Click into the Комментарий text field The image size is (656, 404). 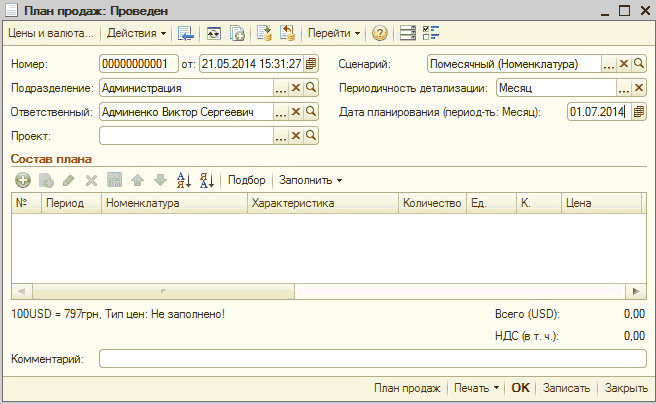coord(372,358)
